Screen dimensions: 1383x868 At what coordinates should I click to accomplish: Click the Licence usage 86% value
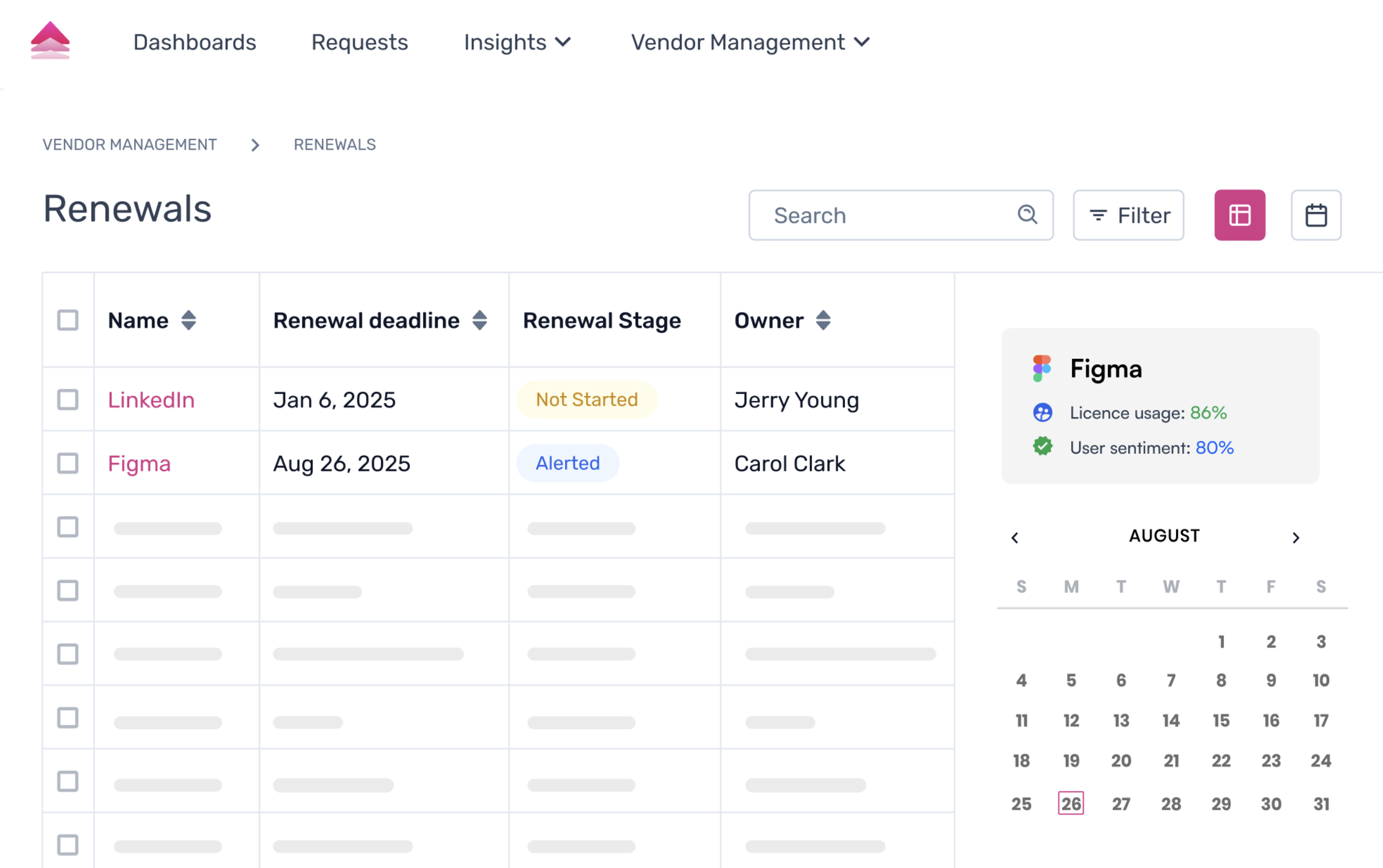[x=1208, y=412]
